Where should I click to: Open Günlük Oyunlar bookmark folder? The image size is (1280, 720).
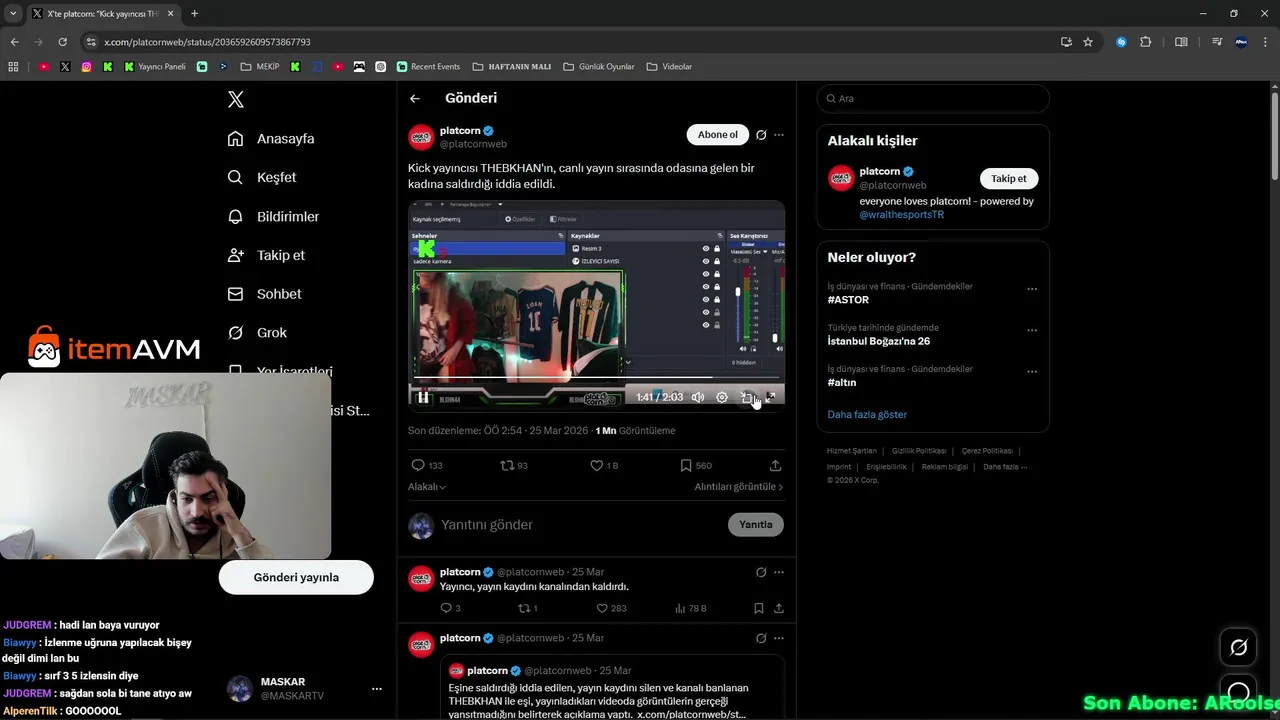pos(599,67)
